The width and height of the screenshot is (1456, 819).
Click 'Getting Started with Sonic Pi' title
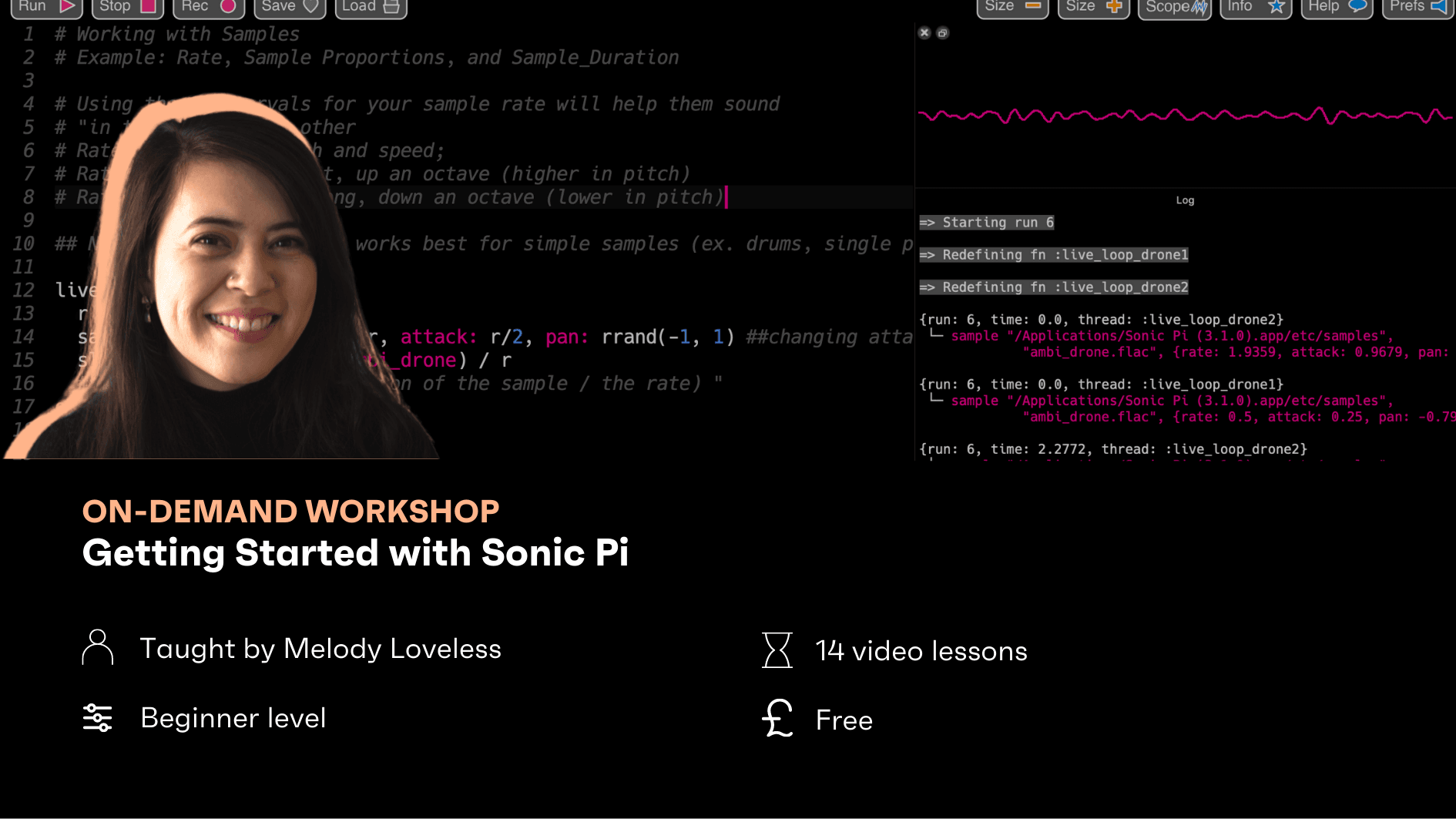pos(355,553)
